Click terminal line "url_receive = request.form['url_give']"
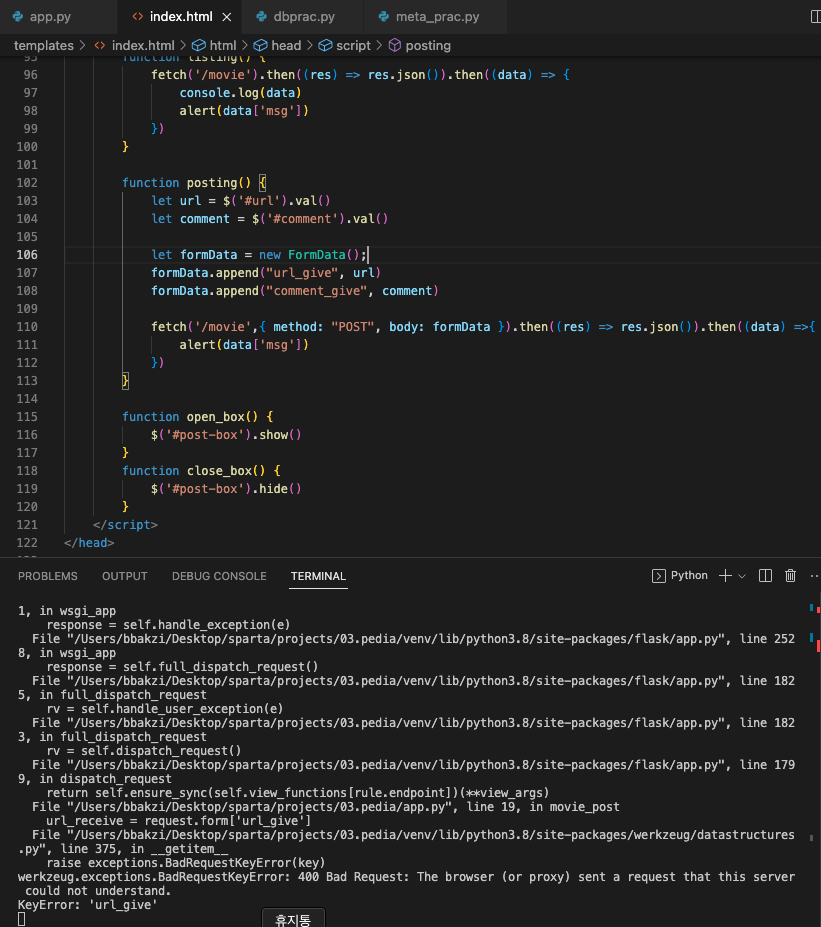 (179, 821)
